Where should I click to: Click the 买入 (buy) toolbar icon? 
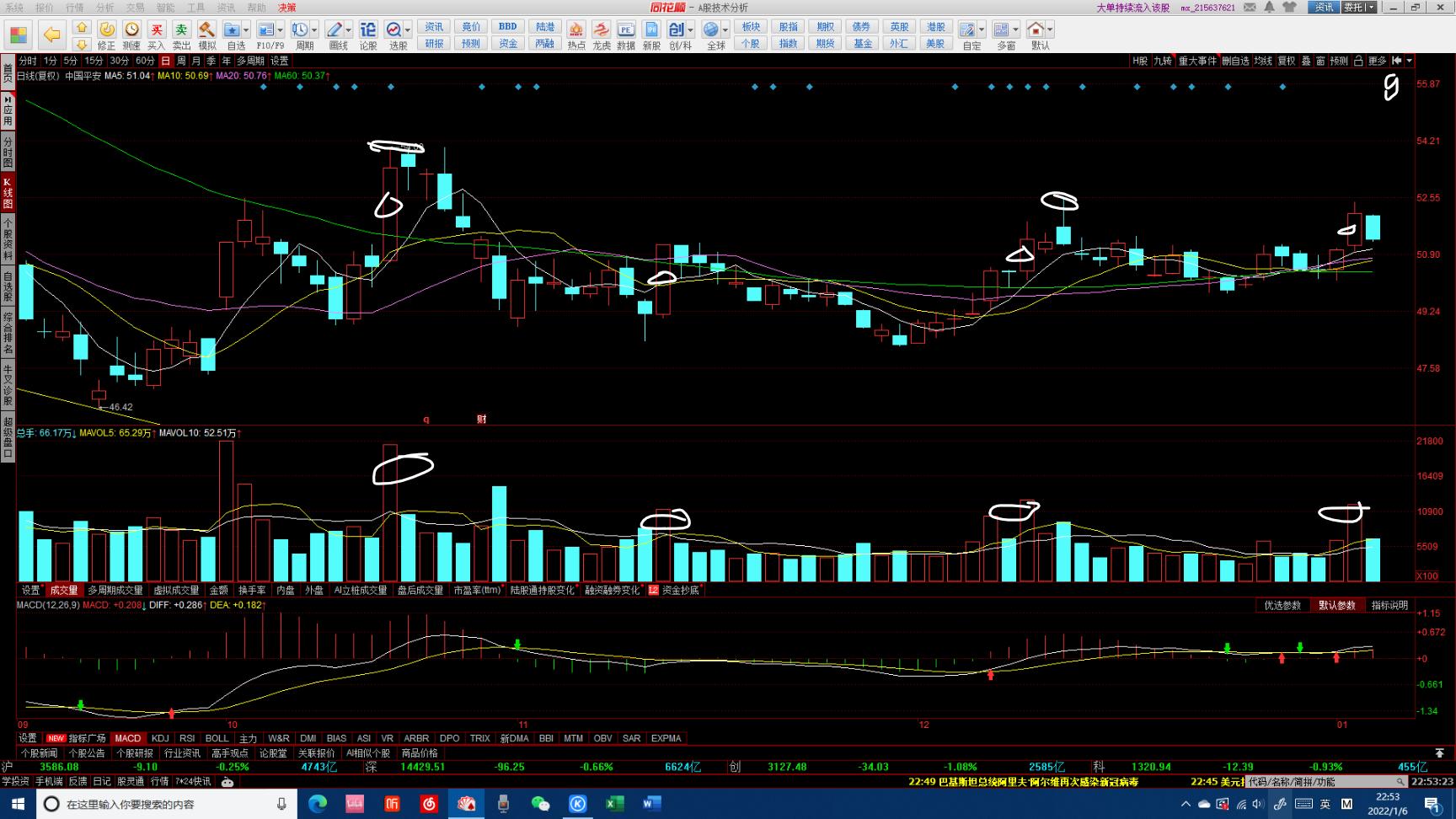157,30
